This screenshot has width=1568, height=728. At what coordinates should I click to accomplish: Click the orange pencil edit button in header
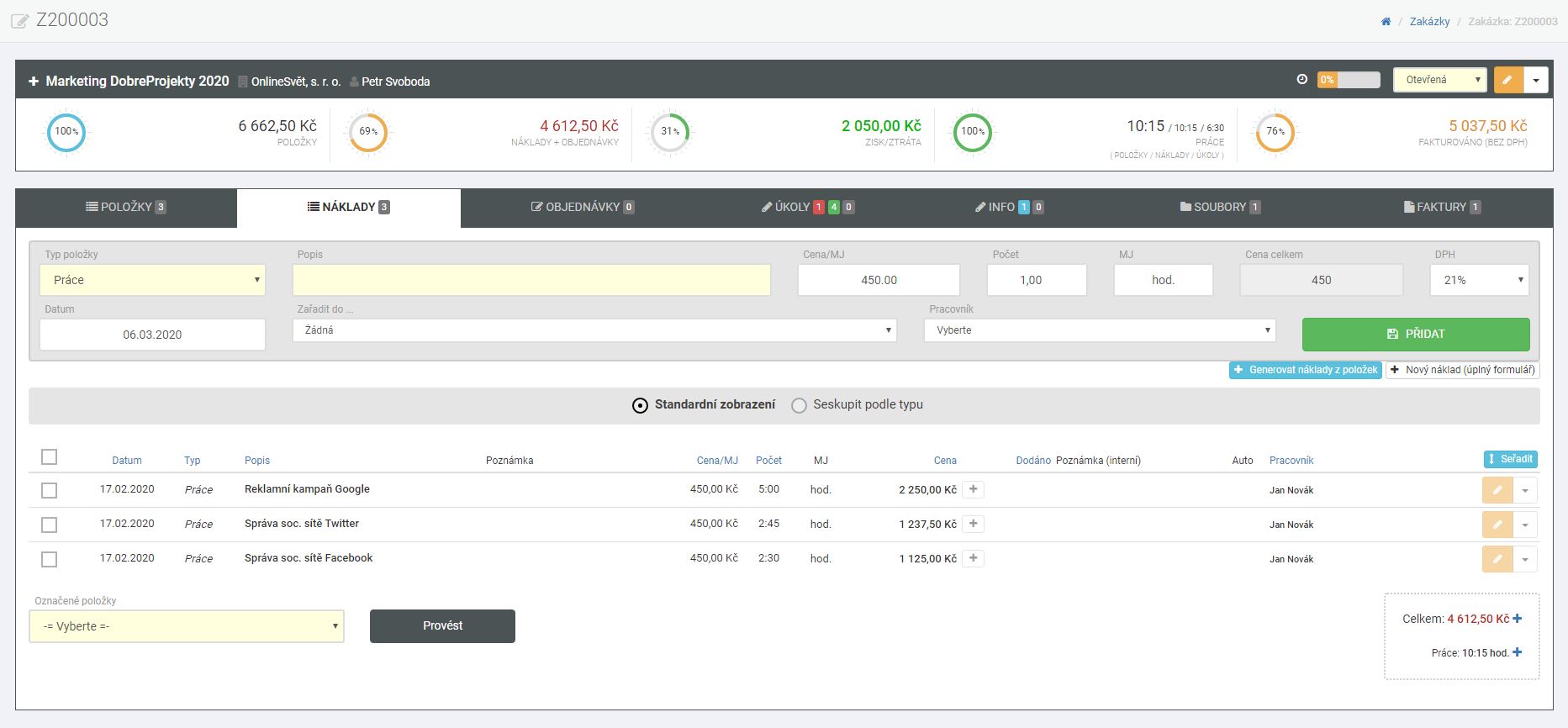[1507, 80]
